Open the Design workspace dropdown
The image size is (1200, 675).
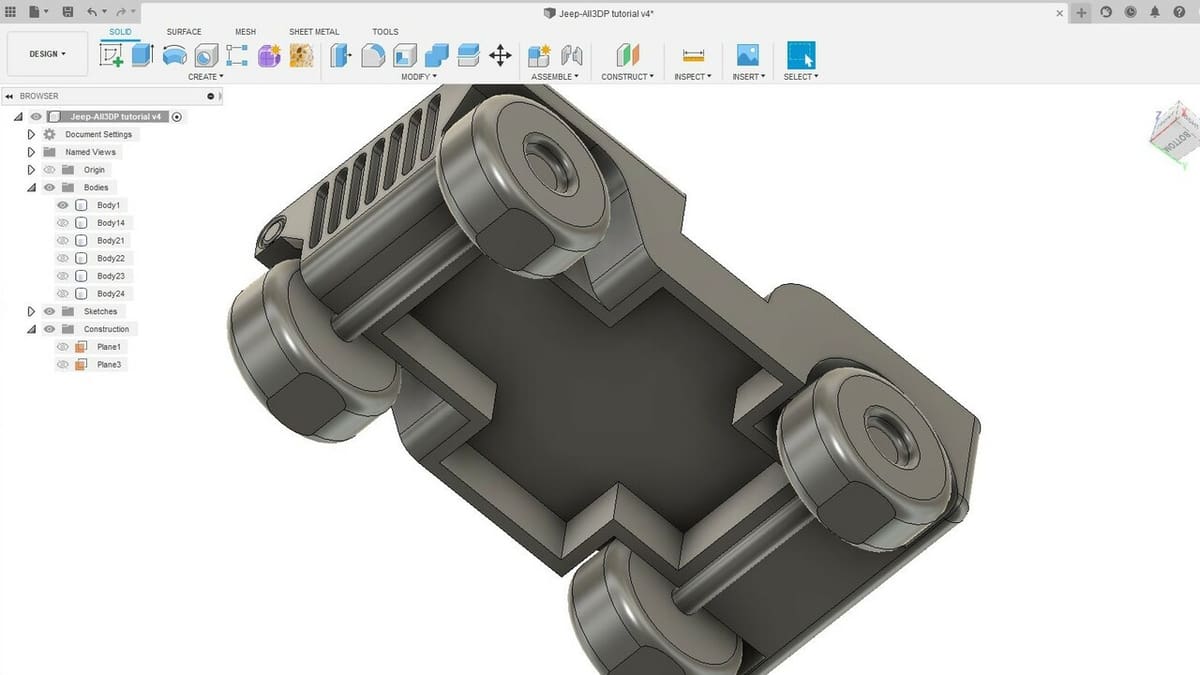[x=48, y=54]
